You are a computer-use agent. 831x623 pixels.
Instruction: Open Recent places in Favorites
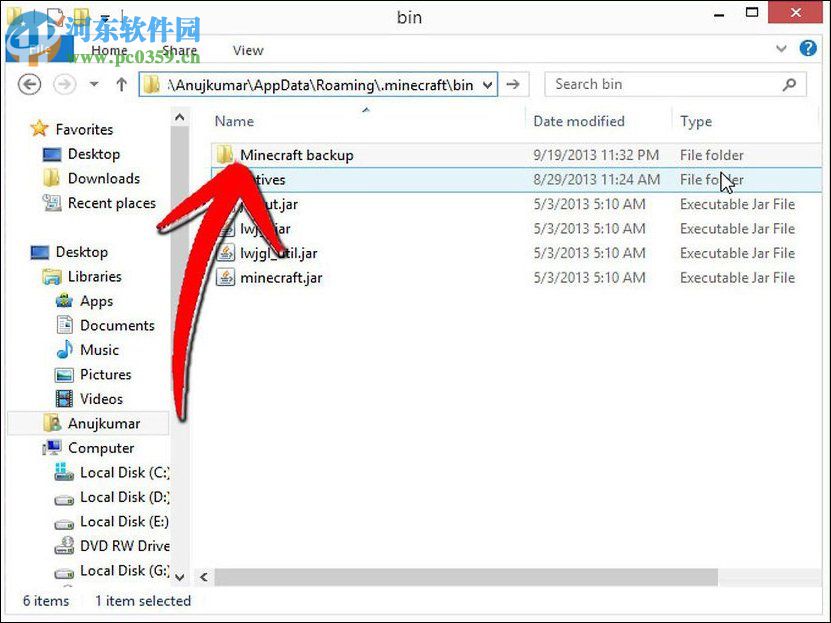[x=112, y=203]
